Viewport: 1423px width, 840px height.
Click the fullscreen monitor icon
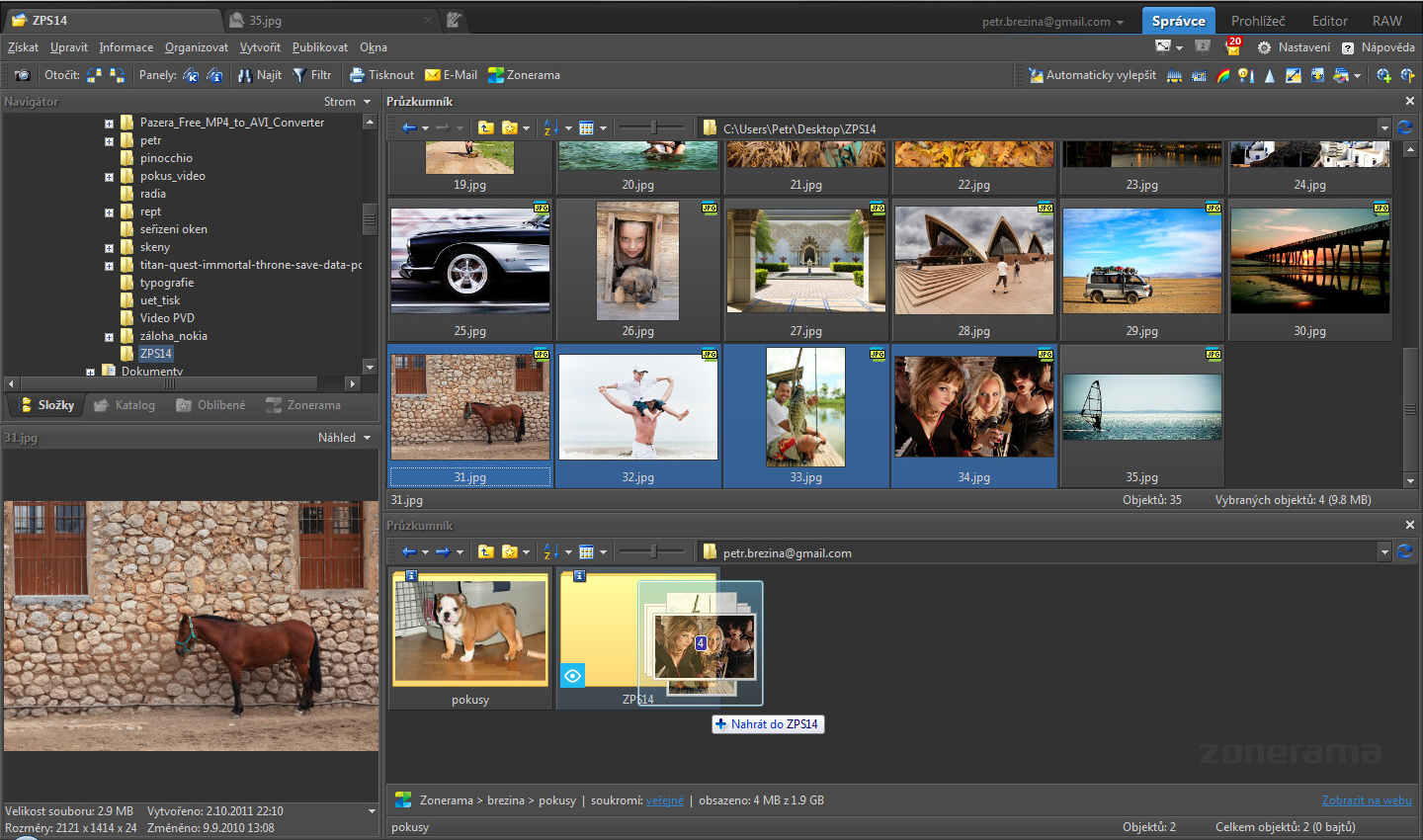tap(1163, 46)
